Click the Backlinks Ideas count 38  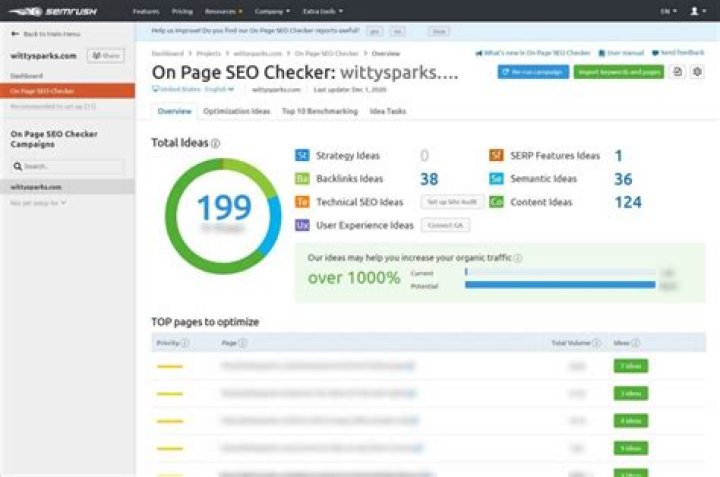429,179
